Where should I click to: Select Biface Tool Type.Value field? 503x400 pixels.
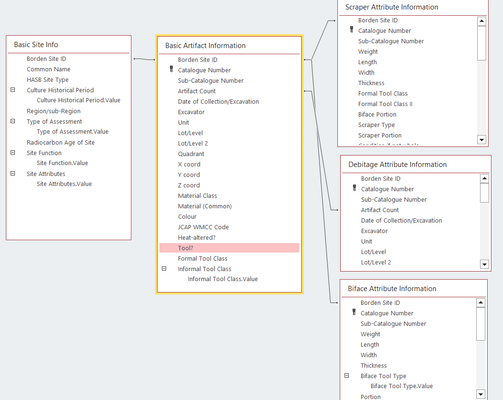[x=402, y=386]
